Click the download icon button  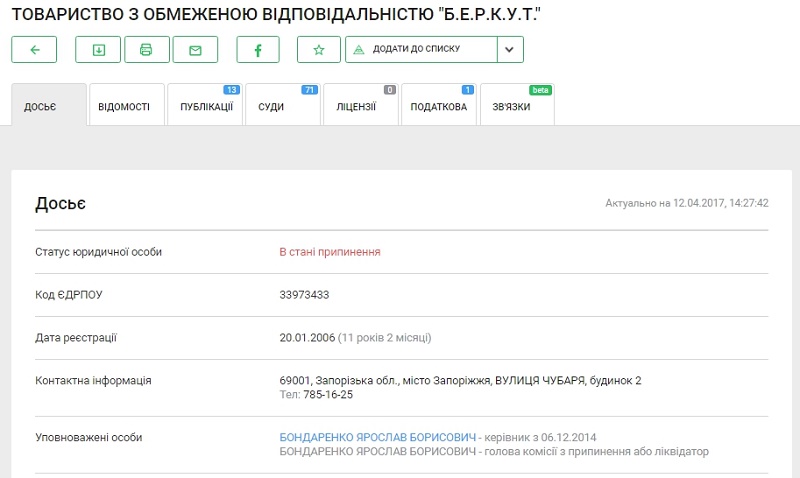[x=98, y=50]
